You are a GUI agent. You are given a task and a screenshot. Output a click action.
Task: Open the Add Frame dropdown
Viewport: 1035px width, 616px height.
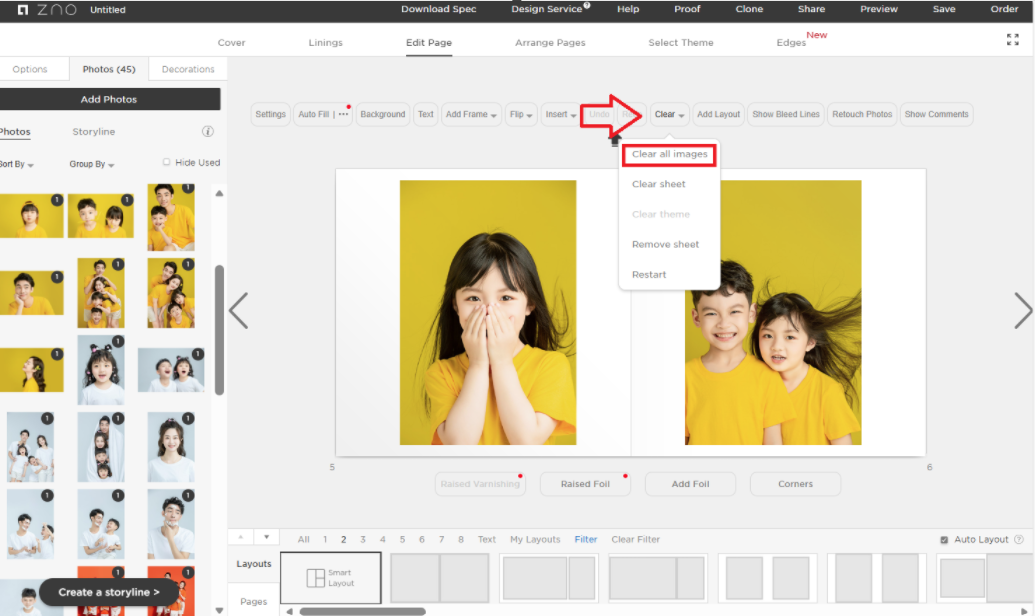pos(471,114)
